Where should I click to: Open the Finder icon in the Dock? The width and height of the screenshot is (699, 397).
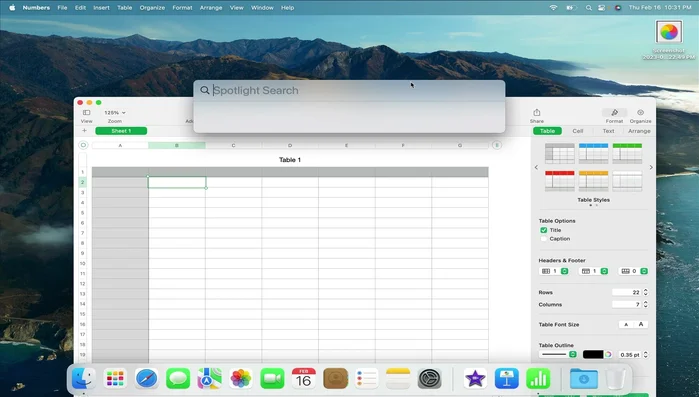click(x=83, y=379)
